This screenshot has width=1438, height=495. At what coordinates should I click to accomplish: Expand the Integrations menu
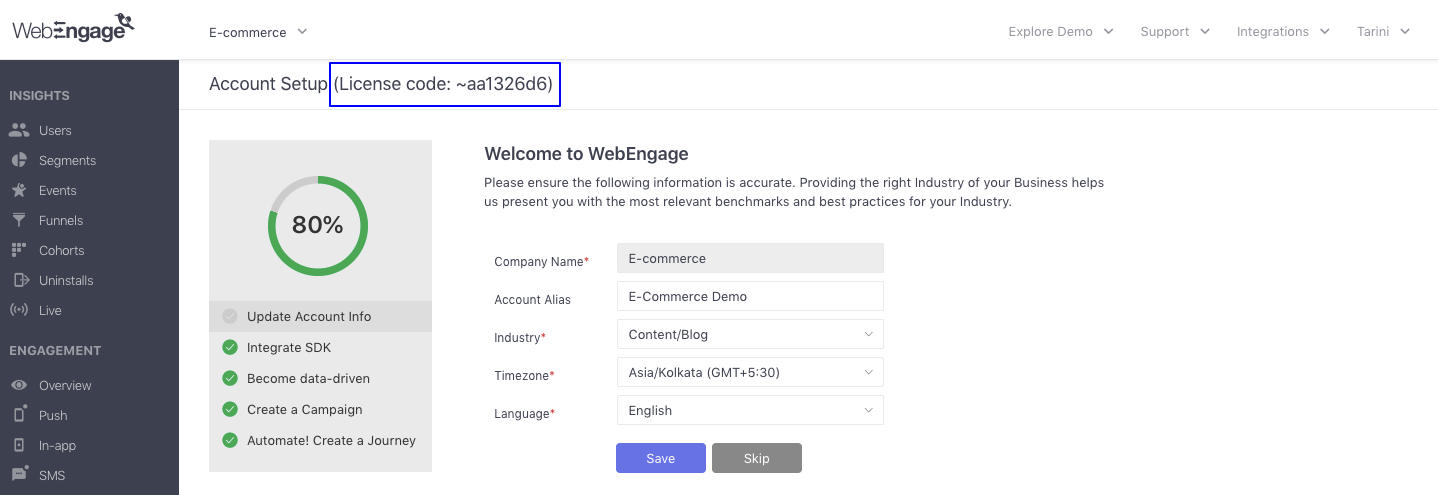(1283, 32)
